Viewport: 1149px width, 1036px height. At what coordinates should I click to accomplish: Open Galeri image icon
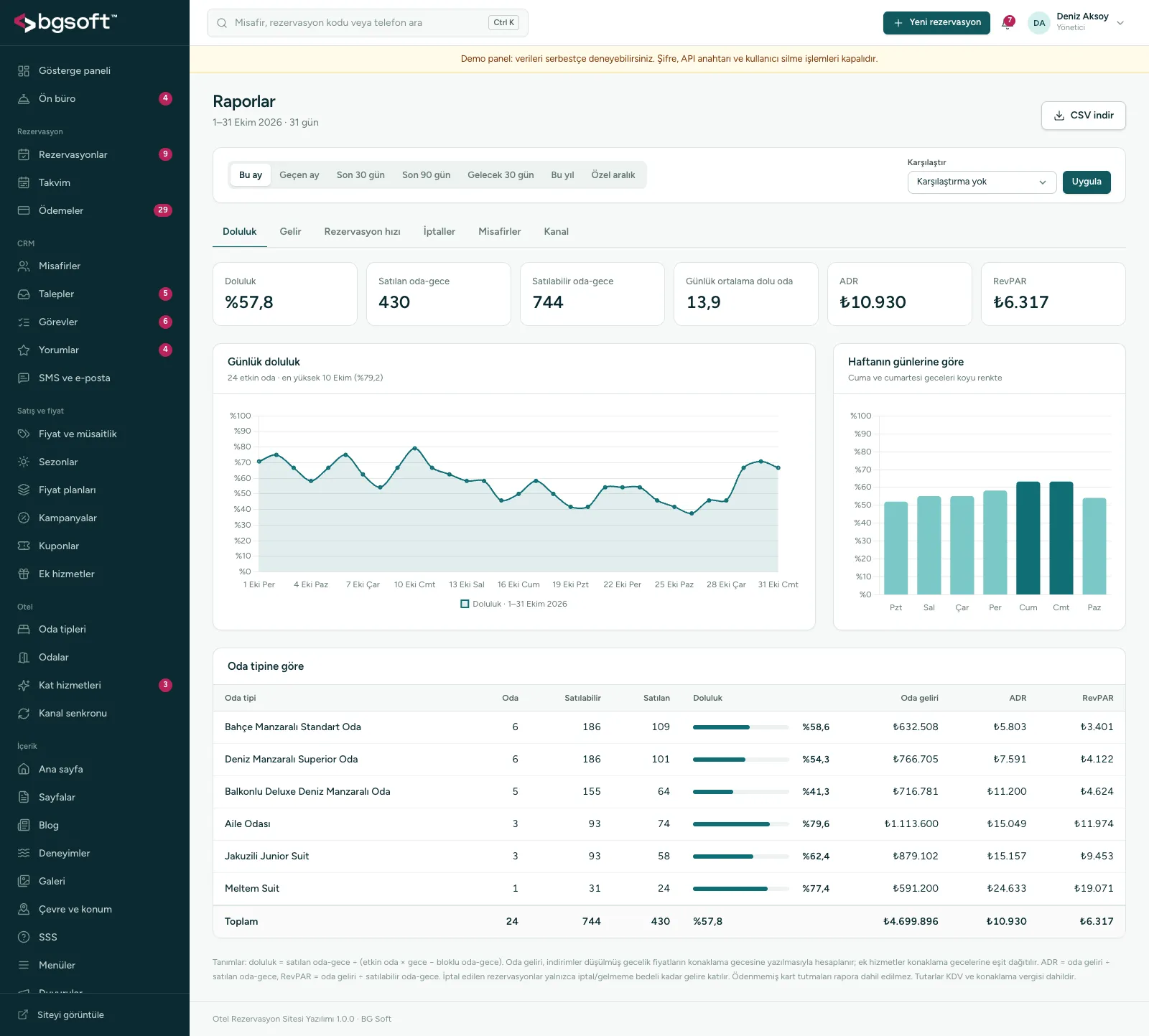[x=24, y=882]
